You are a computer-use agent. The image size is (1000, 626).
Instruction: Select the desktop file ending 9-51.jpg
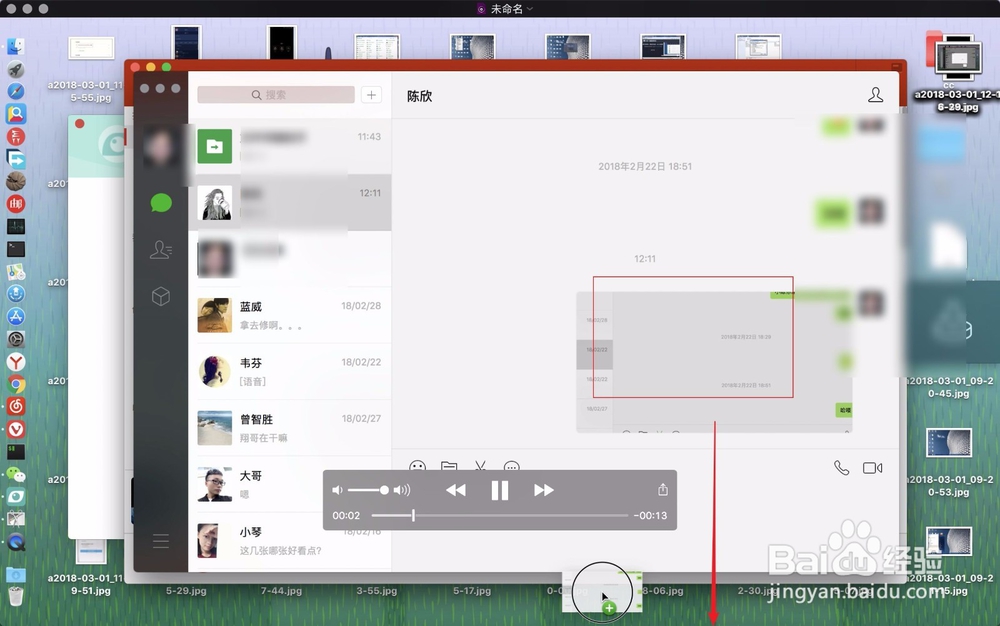pyautogui.click(x=91, y=567)
